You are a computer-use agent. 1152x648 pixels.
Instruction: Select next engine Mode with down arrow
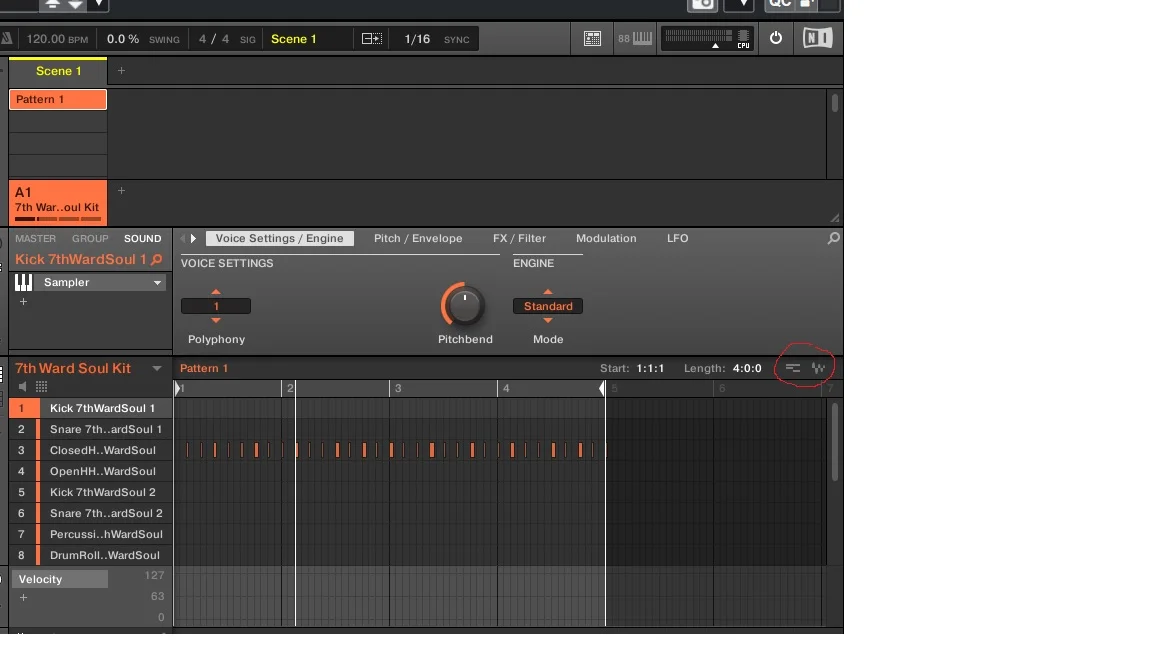click(x=548, y=320)
